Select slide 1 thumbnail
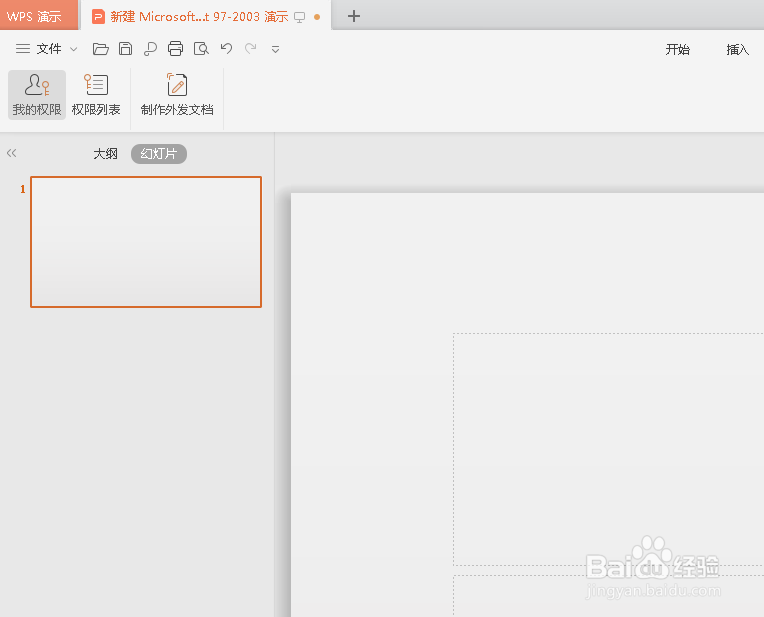Screen dimensions: 764x617 pos(146,242)
